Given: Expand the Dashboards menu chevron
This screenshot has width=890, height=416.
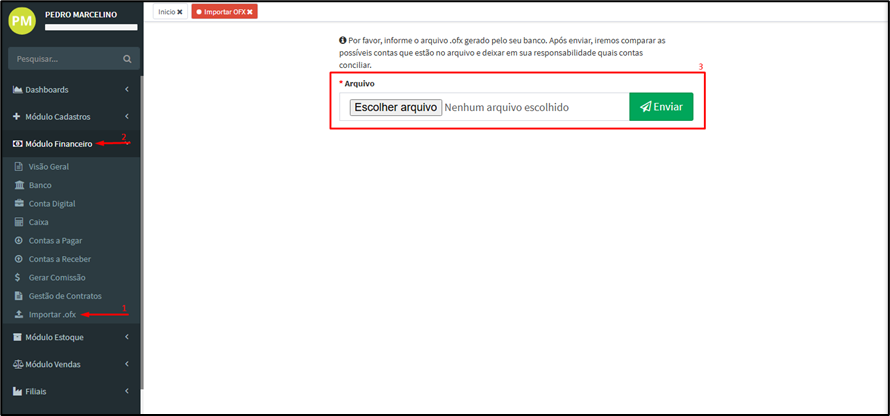Looking at the screenshot, I should [x=126, y=90].
